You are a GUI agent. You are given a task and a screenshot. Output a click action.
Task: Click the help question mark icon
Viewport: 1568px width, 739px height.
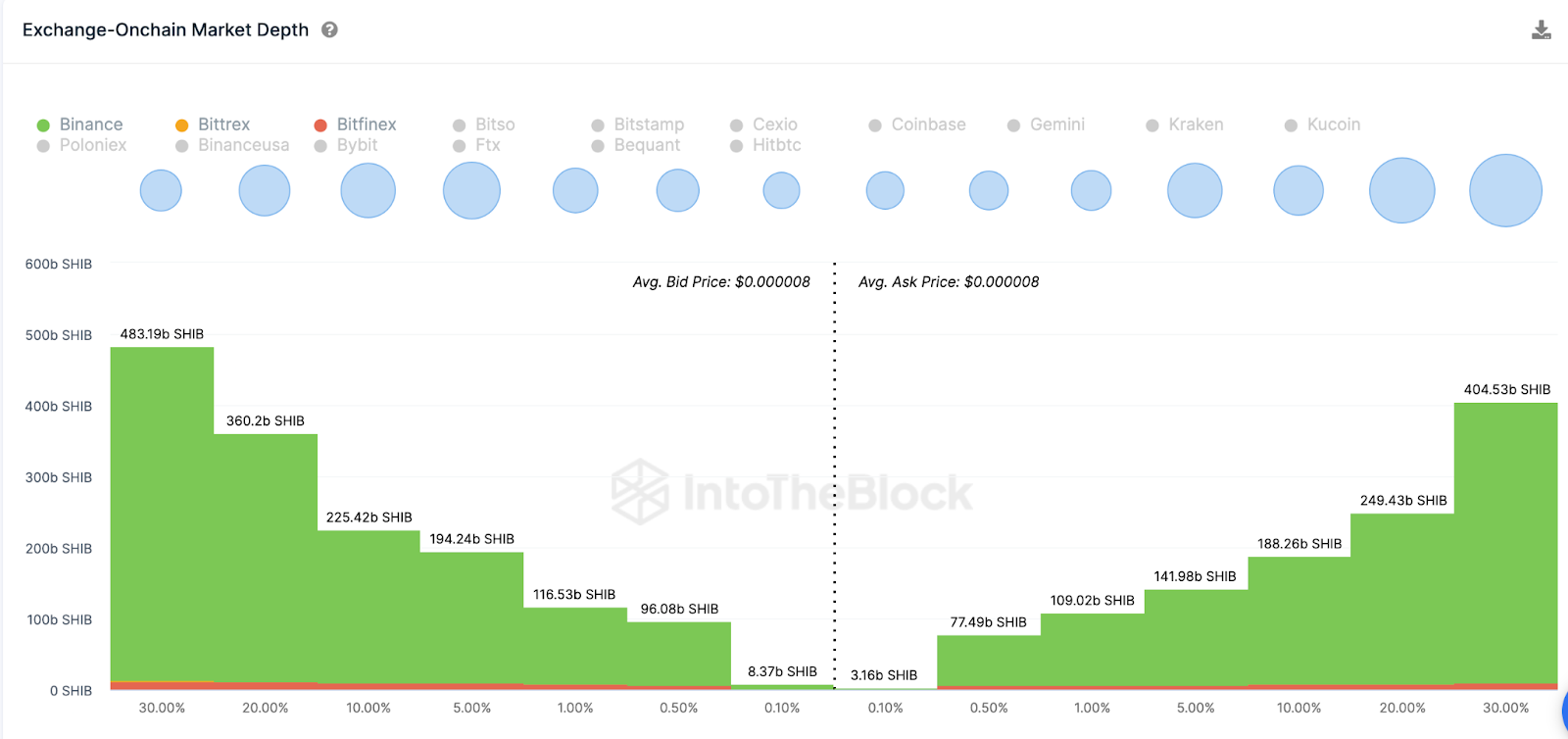329,29
